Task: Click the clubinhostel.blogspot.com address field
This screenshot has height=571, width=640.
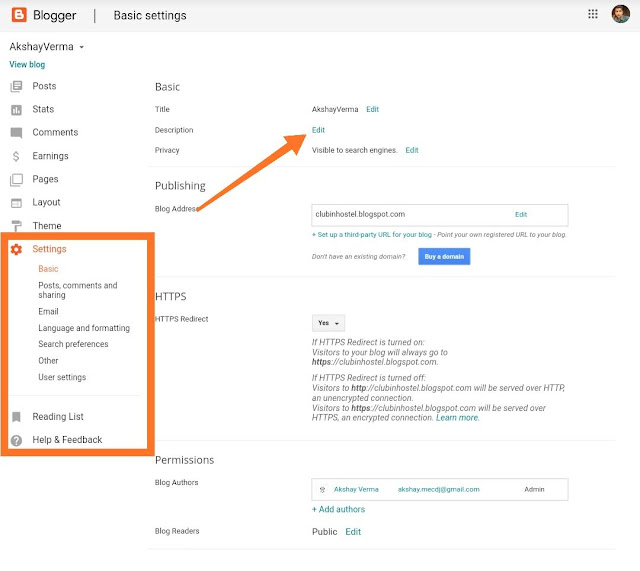Action: [410, 214]
